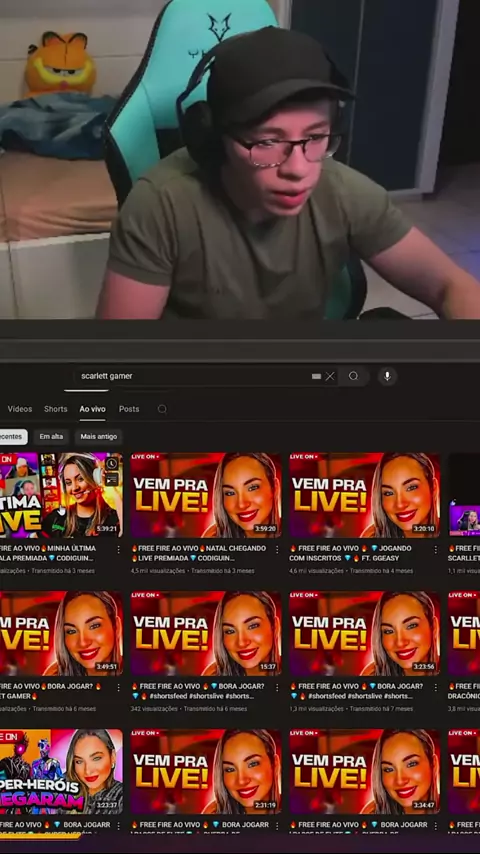
Task: Switch to the Vídeos tab
Action: click(x=20, y=409)
